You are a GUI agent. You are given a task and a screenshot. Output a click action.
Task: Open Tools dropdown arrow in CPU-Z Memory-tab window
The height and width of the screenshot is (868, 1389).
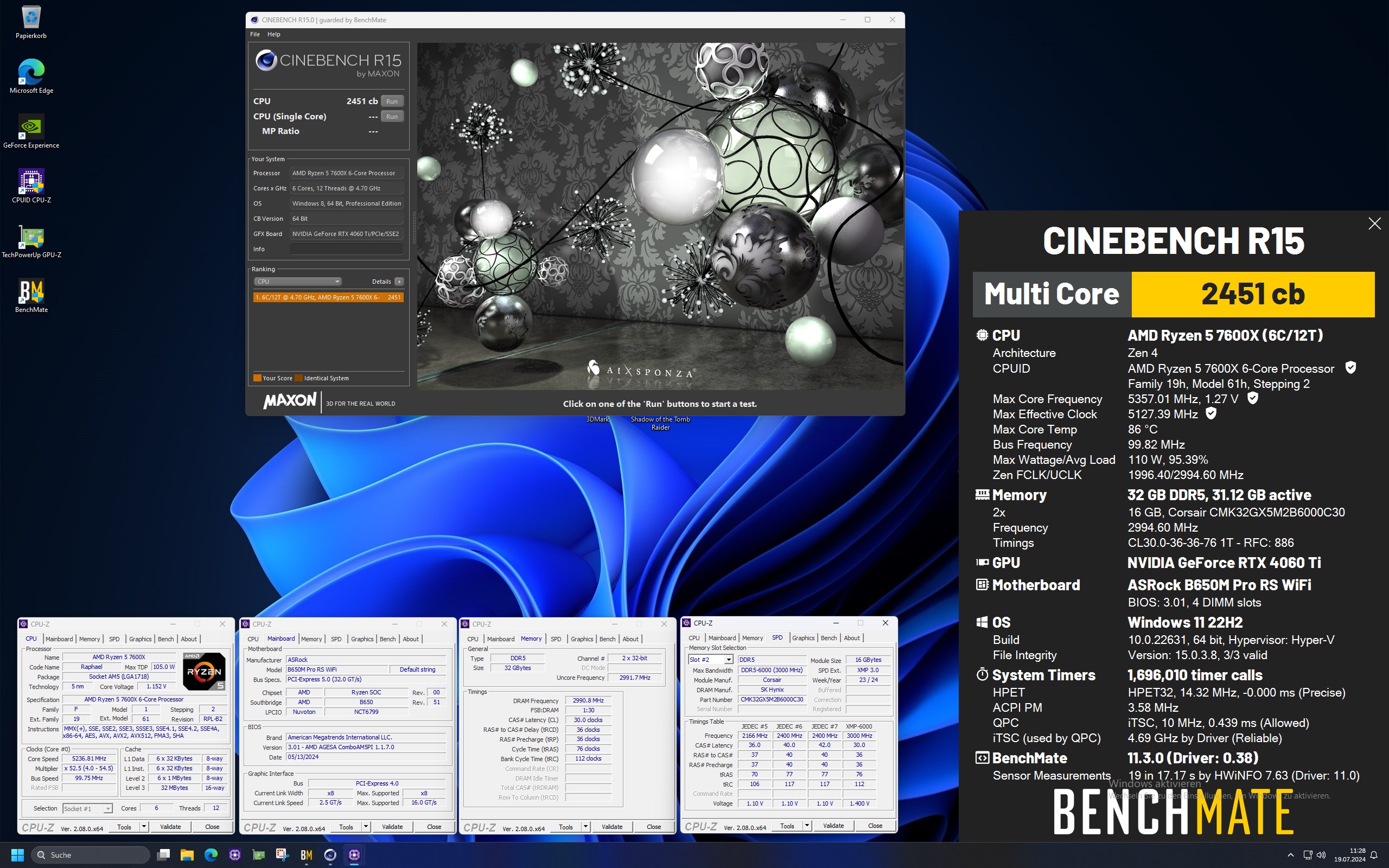click(x=585, y=827)
